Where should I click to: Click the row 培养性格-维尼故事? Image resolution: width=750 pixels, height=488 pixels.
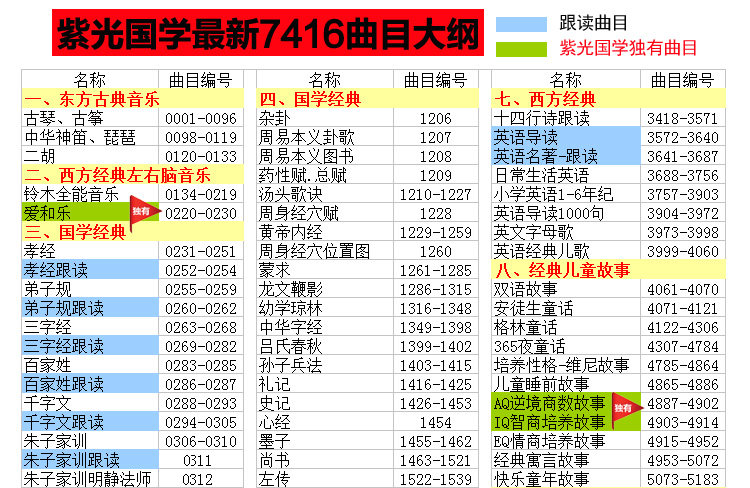(608, 365)
